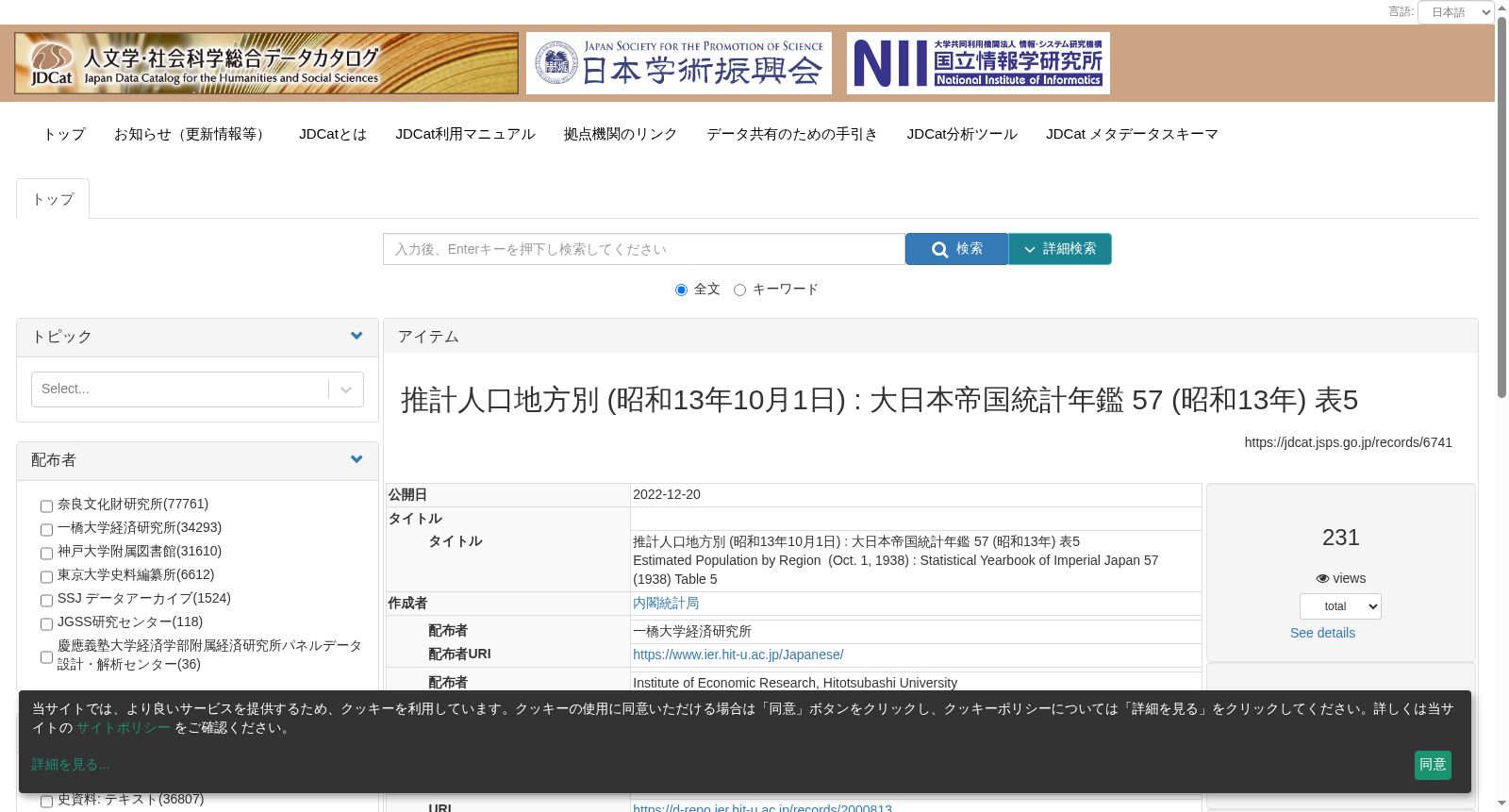The image size is (1509, 812).
Task: Check 一橋大学経済研究所(34293) checkbox
Action: (46, 530)
